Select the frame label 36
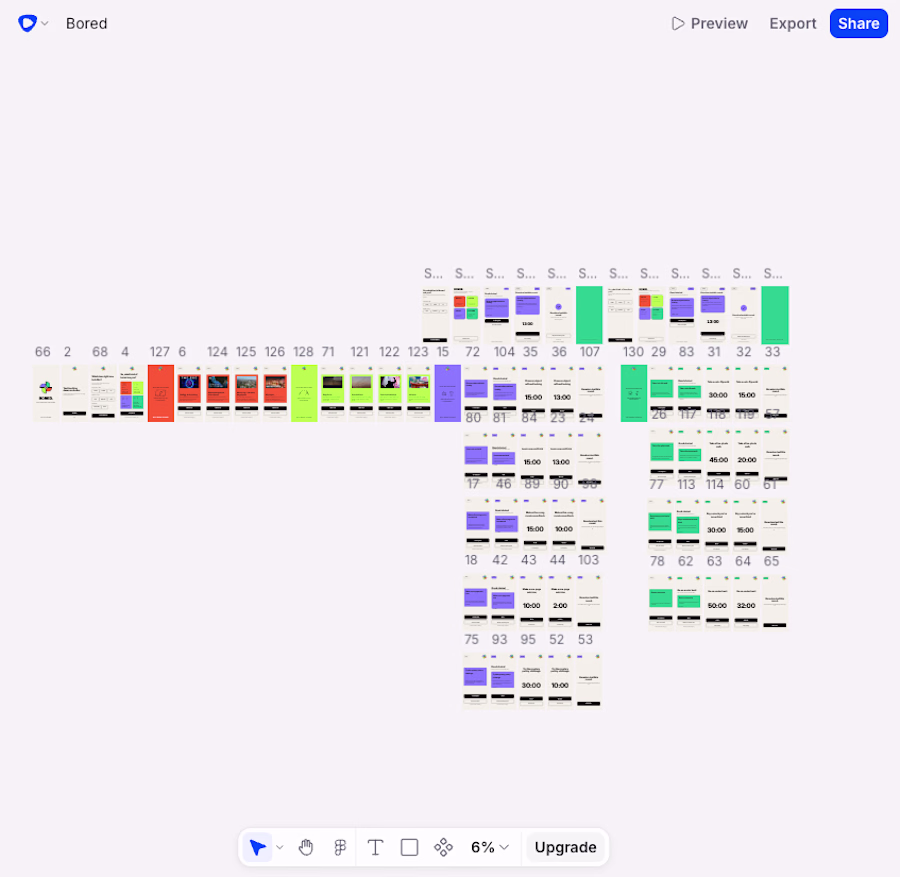Screen dimensions: 900x877 (x=559, y=352)
